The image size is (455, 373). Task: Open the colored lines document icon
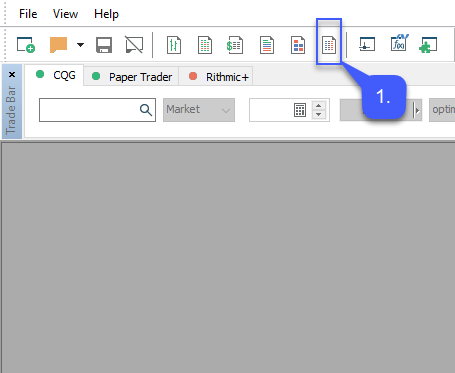[x=267, y=45]
